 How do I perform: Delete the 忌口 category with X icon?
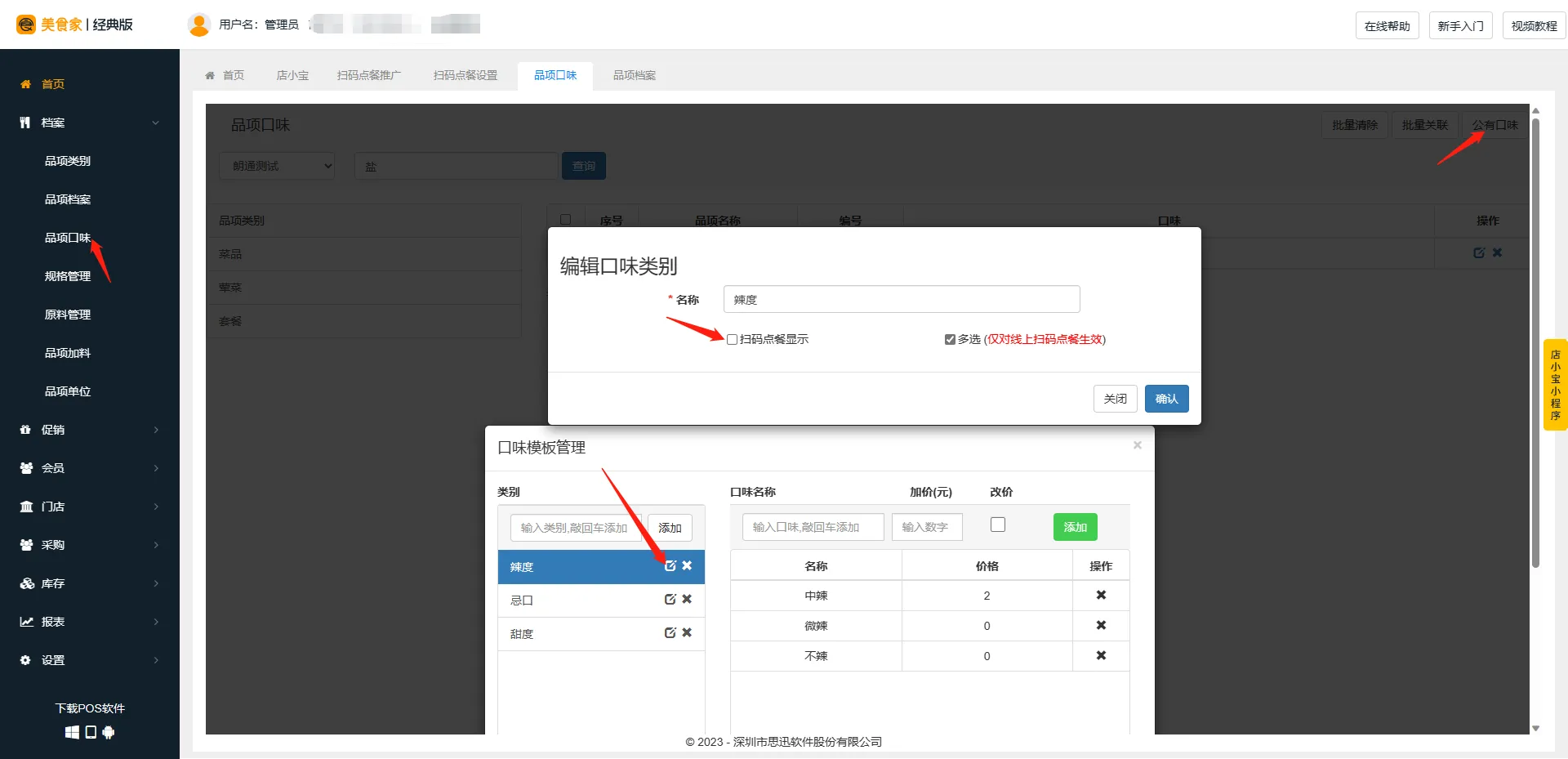click(x=687, y=600)
